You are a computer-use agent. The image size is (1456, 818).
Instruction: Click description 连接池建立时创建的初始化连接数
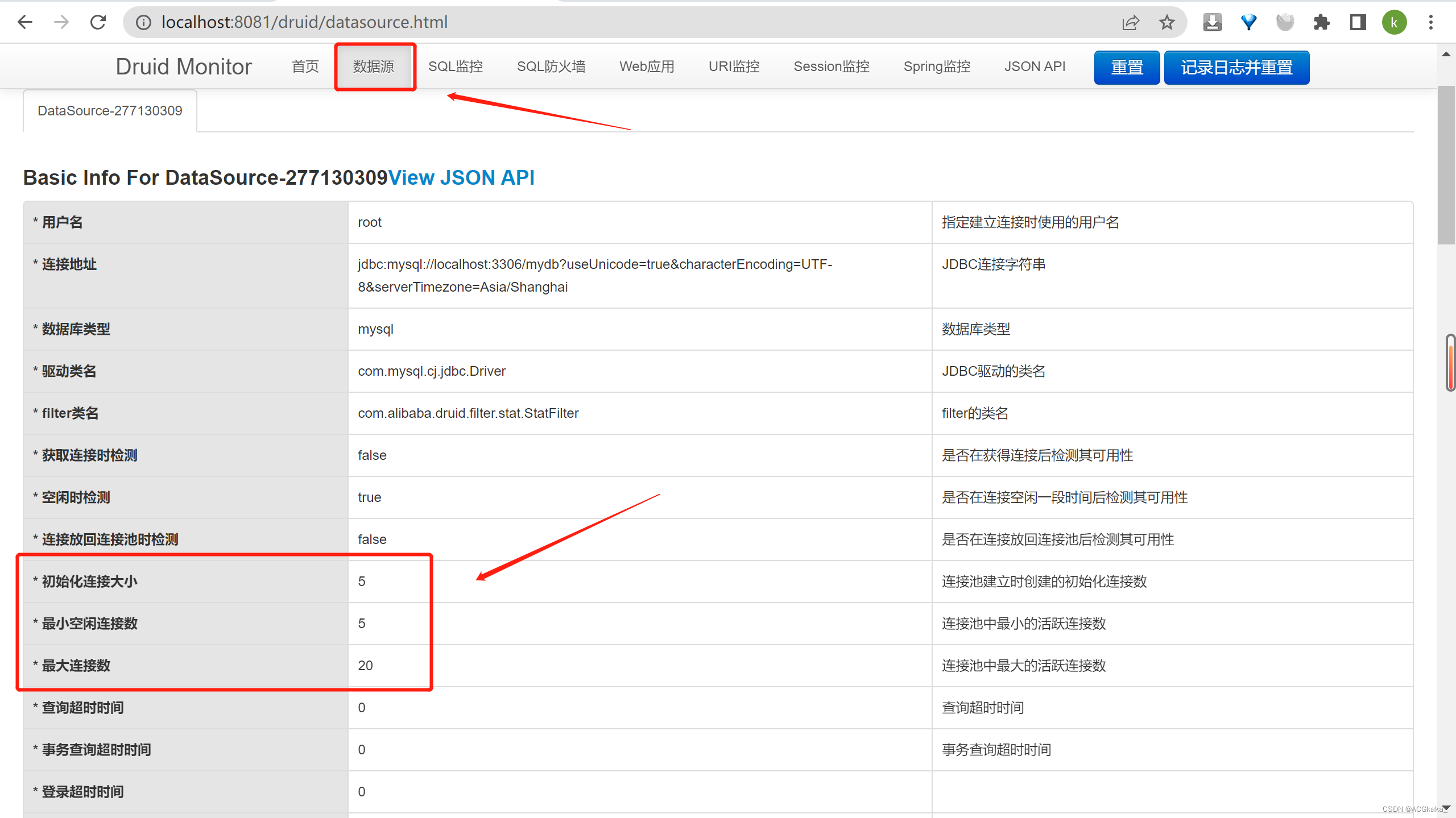(1044, 582)
